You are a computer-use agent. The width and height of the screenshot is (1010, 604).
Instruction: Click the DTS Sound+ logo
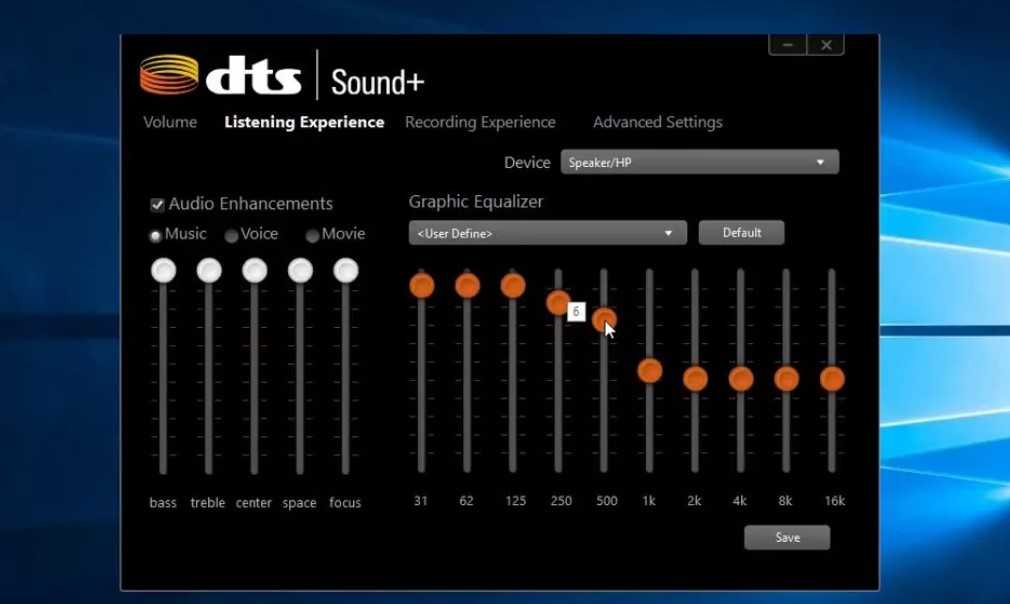pos(282,76)
